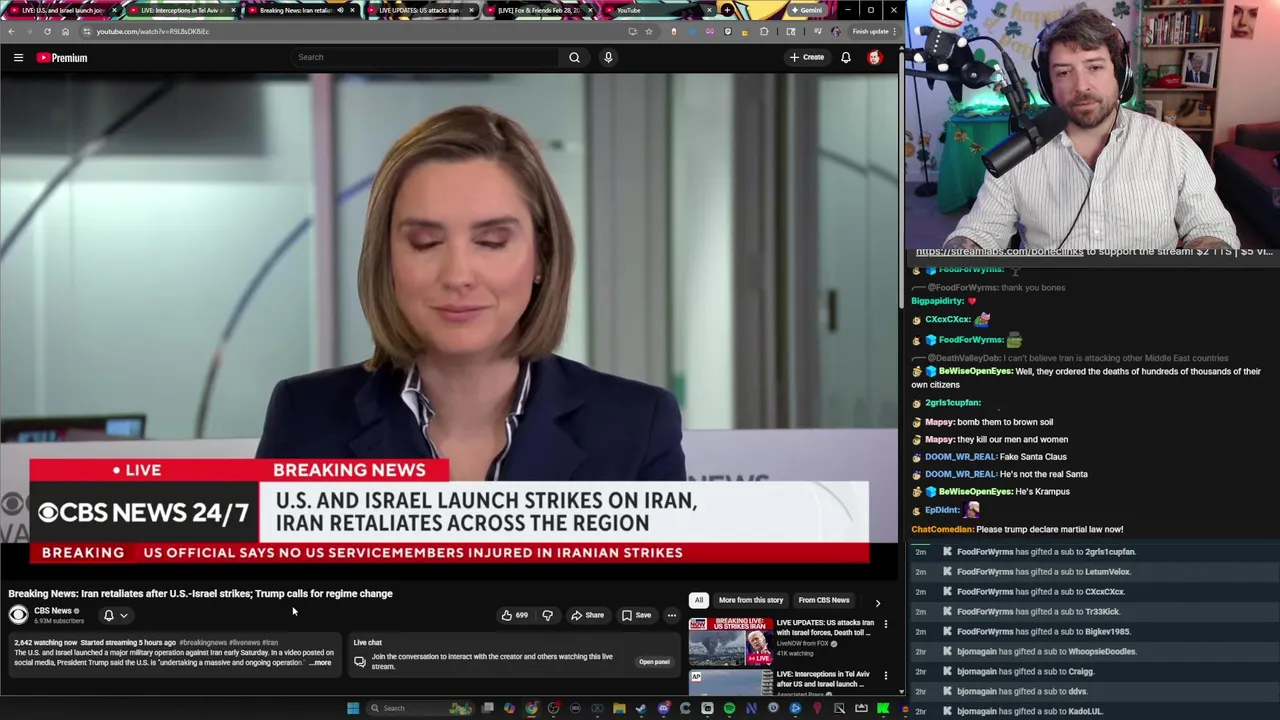Open YouTube notifications bell
The width and height of the screenshot is (1280, 720).
click(845, 57)
